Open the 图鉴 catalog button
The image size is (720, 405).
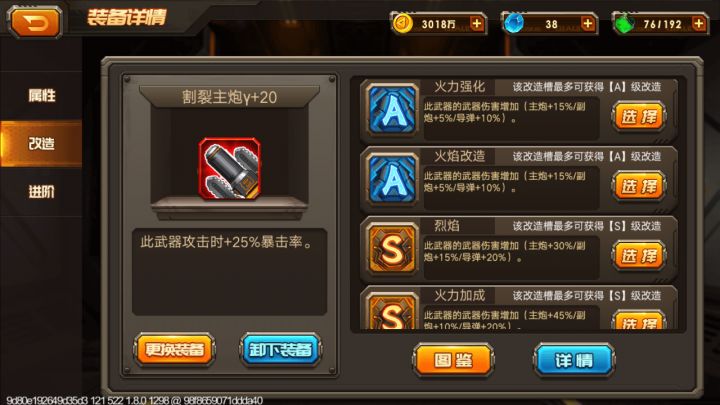[453, 360]
